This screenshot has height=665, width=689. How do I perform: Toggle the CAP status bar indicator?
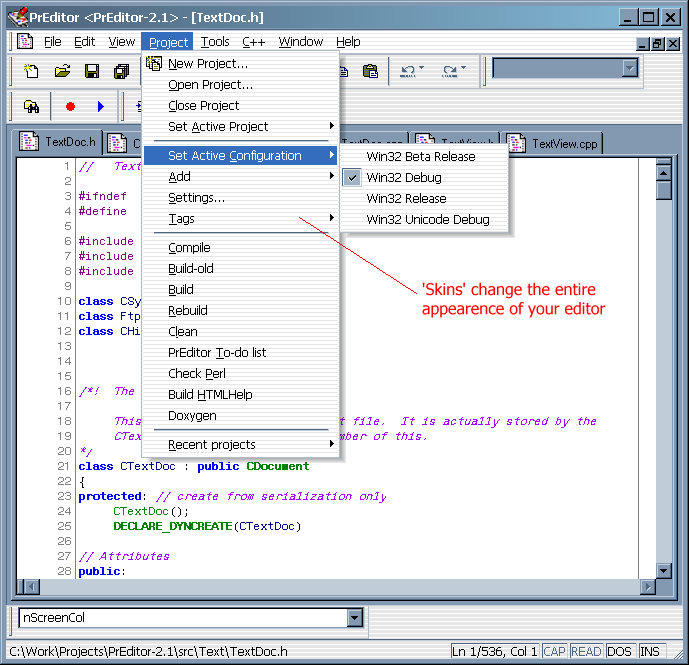coord(555,651)
